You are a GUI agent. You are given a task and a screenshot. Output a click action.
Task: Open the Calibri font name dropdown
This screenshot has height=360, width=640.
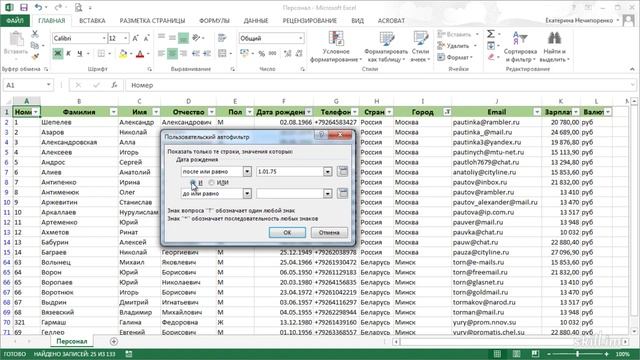tap(104, 38)
